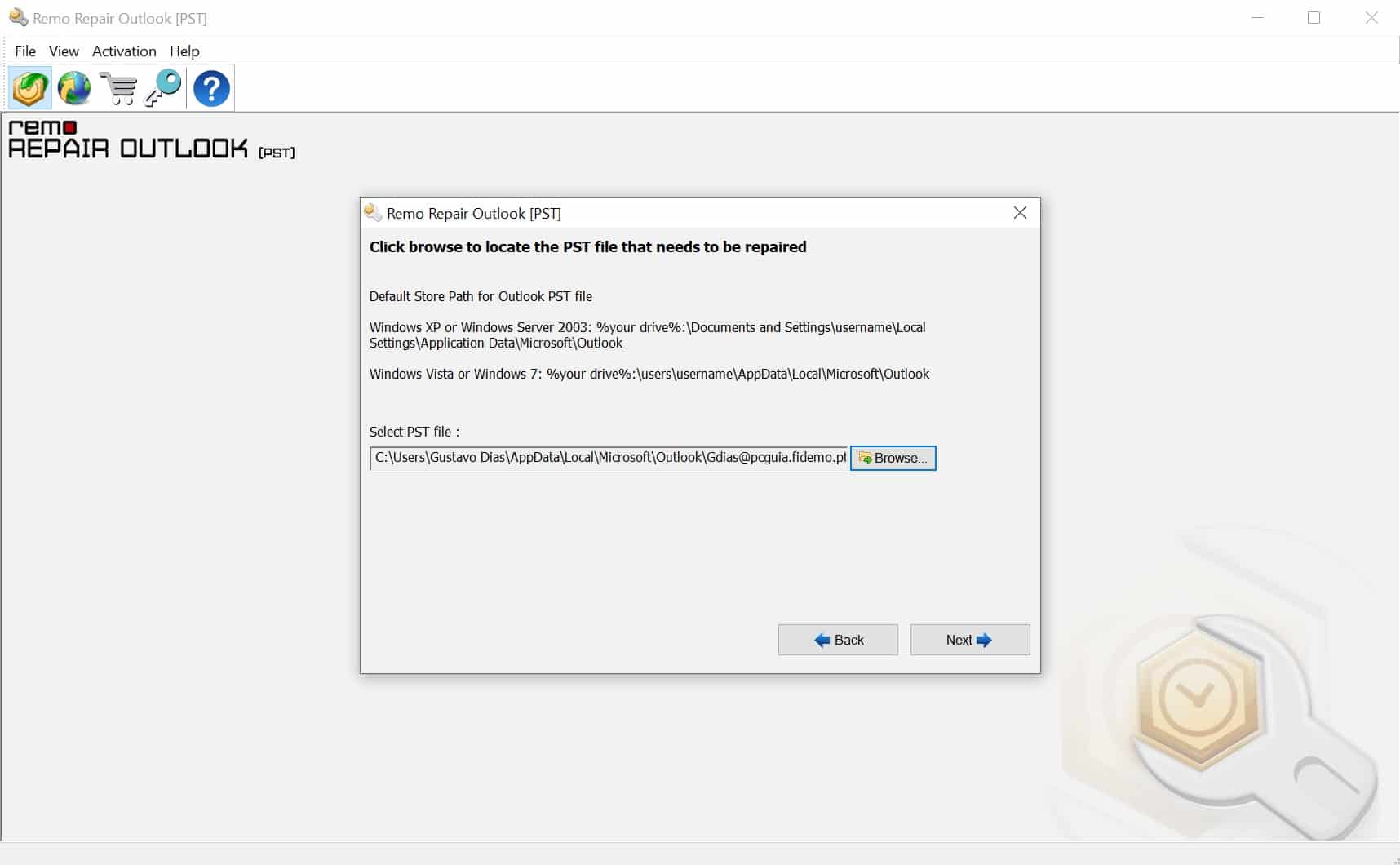Screen dimensions: 1400x865
Task: Open the globe web update icon
Action: click(x=74, y=88)
